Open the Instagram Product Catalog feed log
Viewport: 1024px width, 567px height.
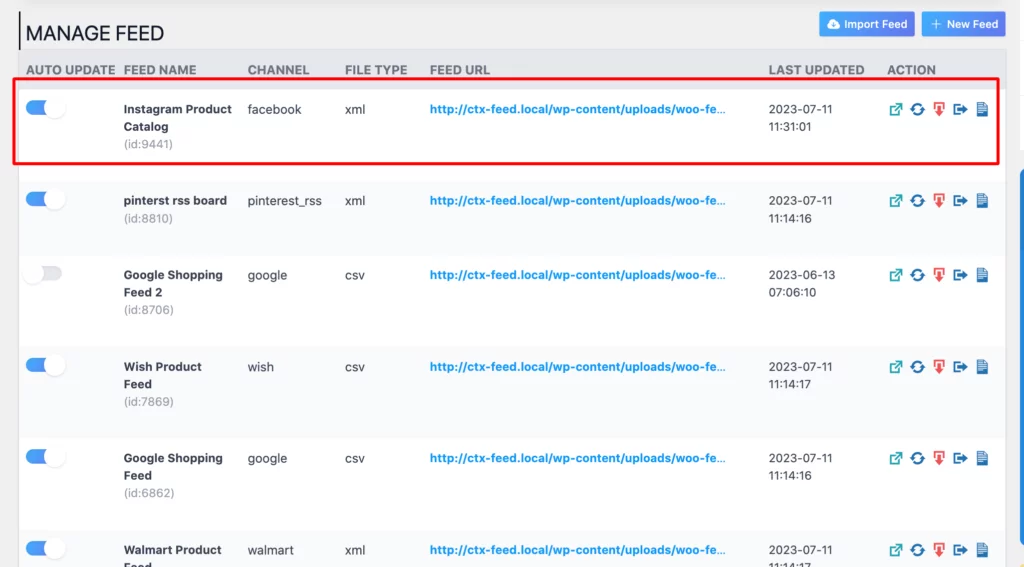point(982,109)
